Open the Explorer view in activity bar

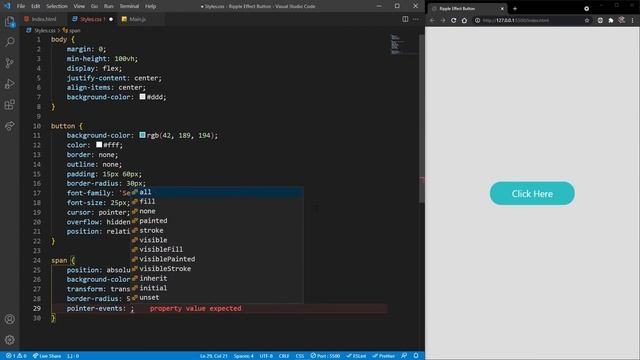[10, 21]
